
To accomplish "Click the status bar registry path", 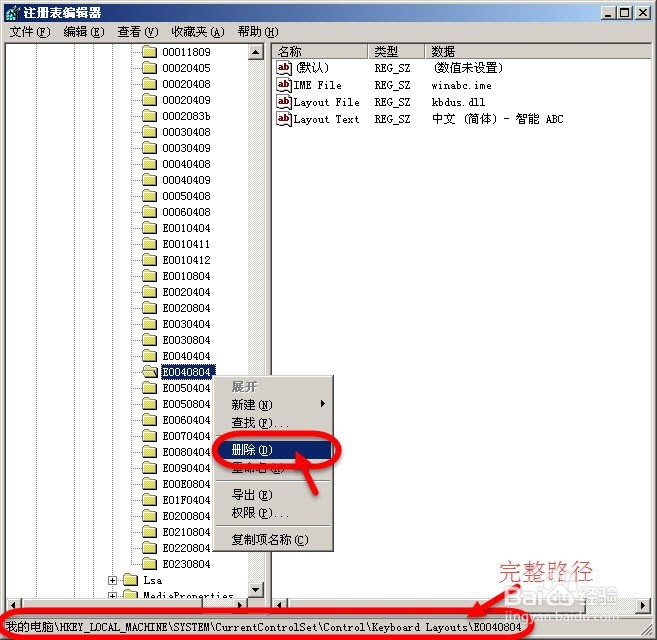I will (x=264, y=627).
